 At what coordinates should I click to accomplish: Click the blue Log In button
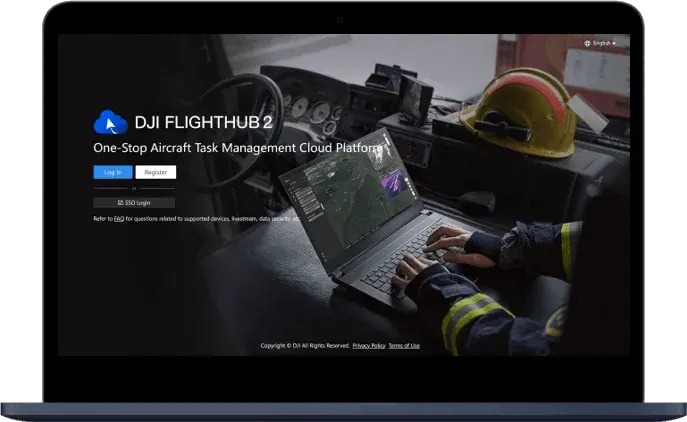[113, 172]
